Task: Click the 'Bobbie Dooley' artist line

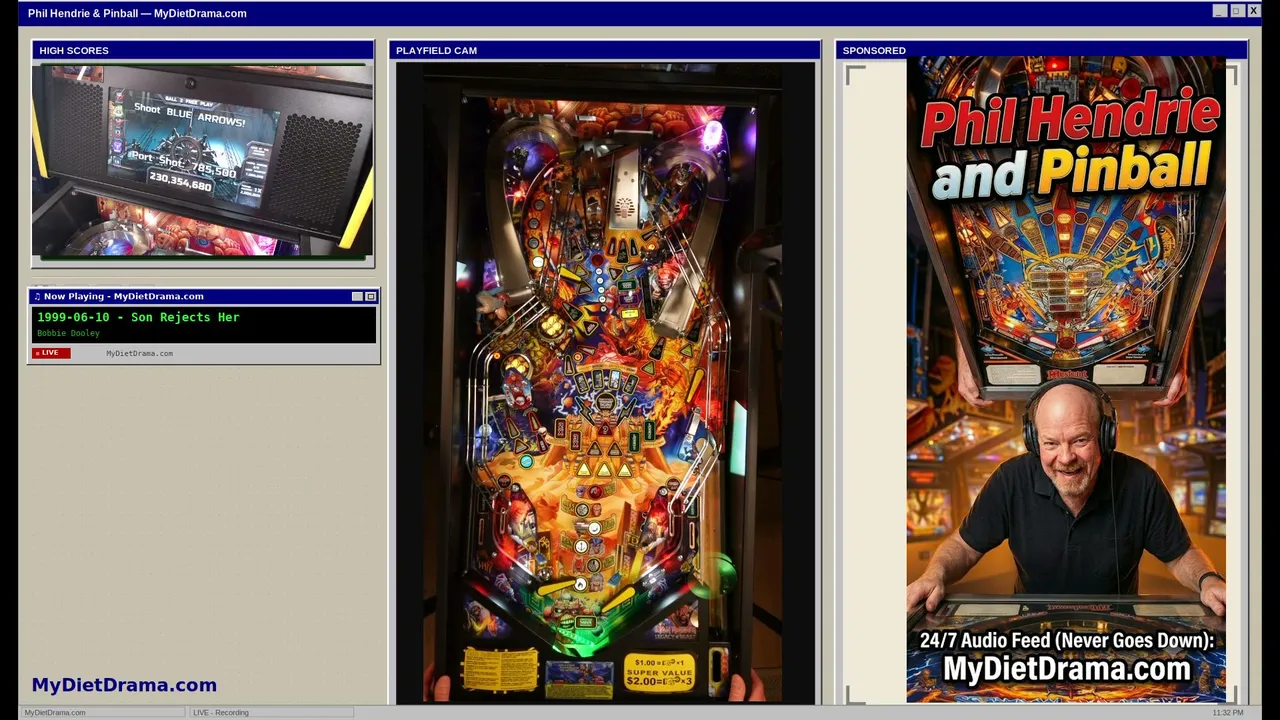Action: click(x=68, y=333)
